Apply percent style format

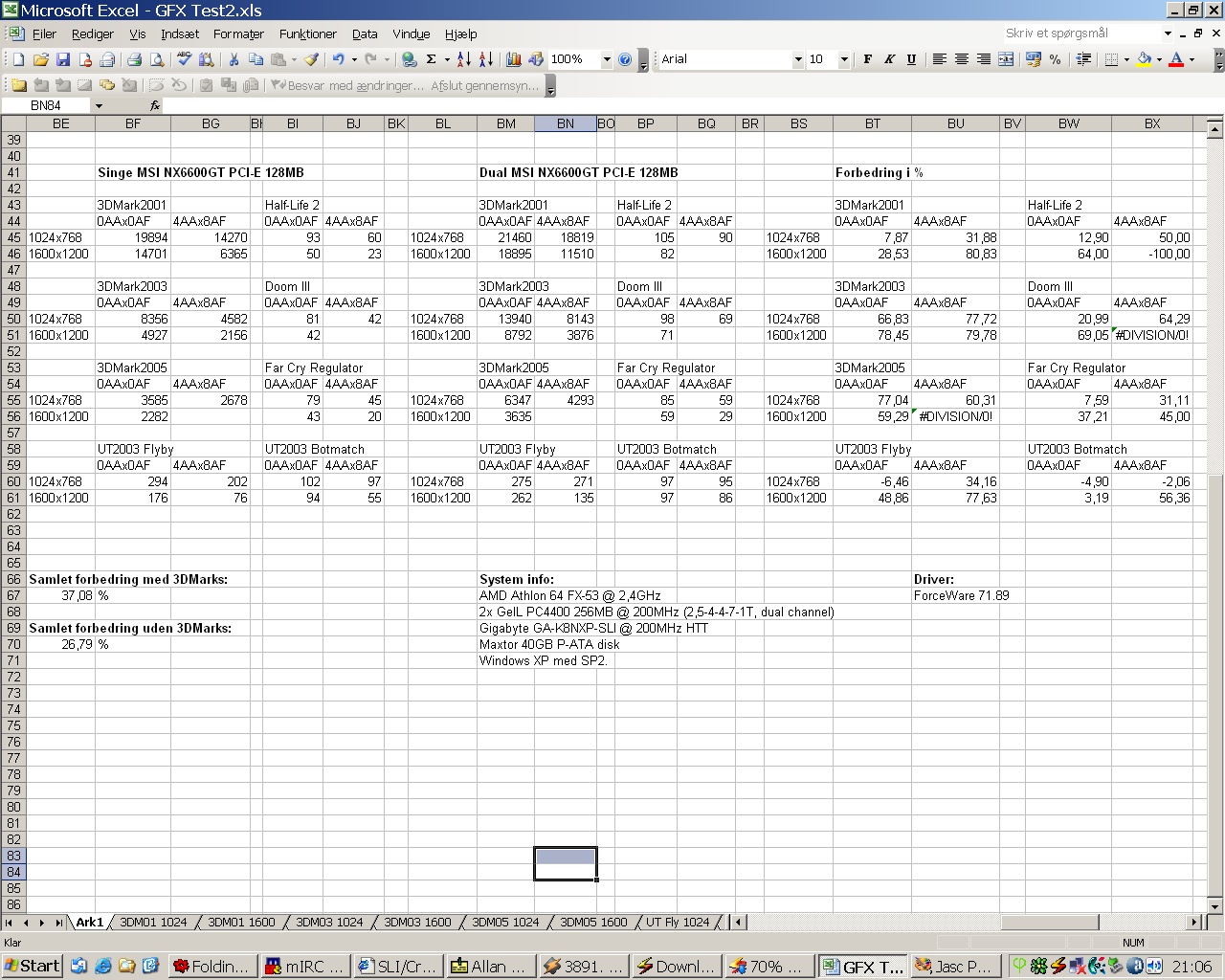(1055, 59)
